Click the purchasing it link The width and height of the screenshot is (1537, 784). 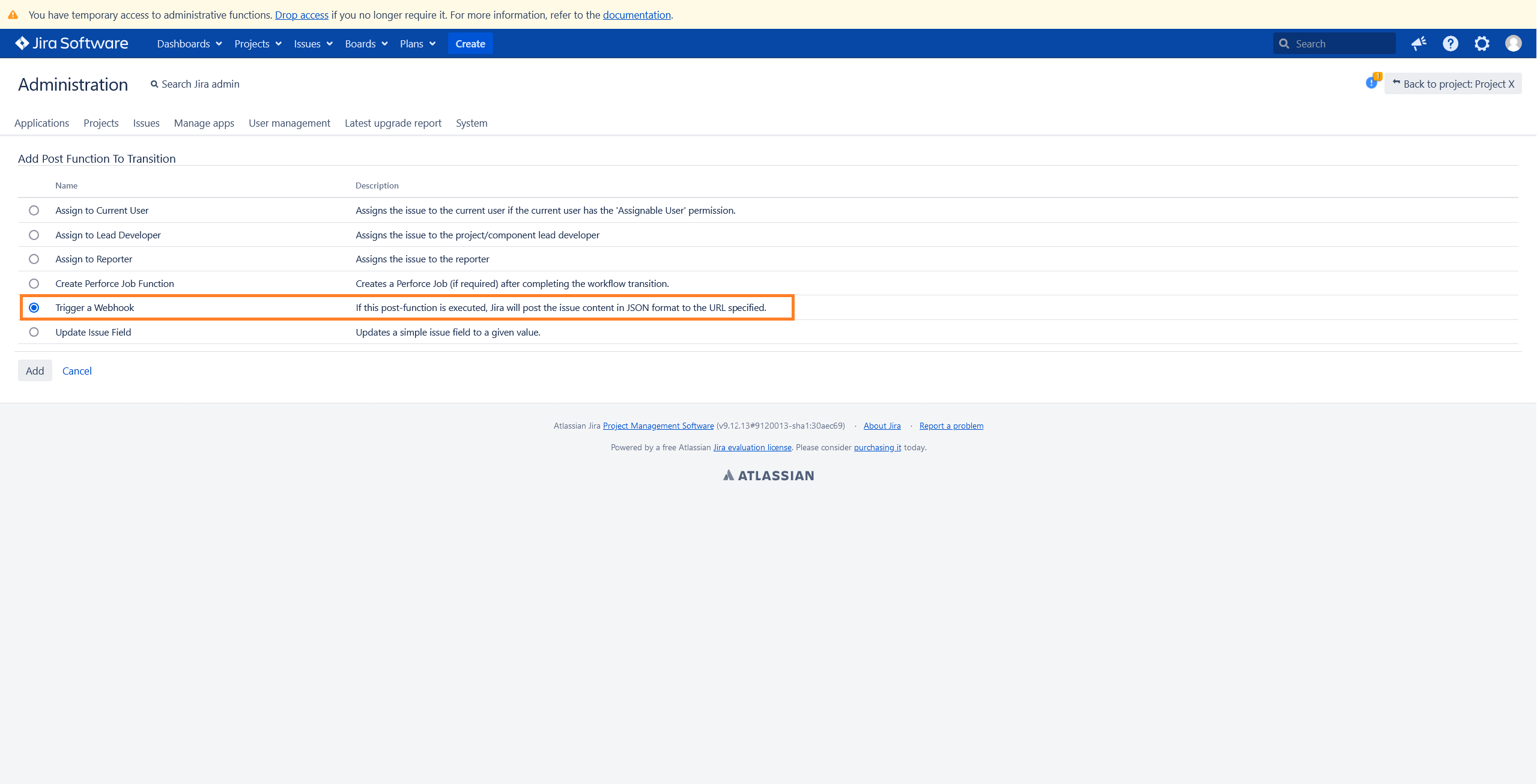[x=878, y=447]
